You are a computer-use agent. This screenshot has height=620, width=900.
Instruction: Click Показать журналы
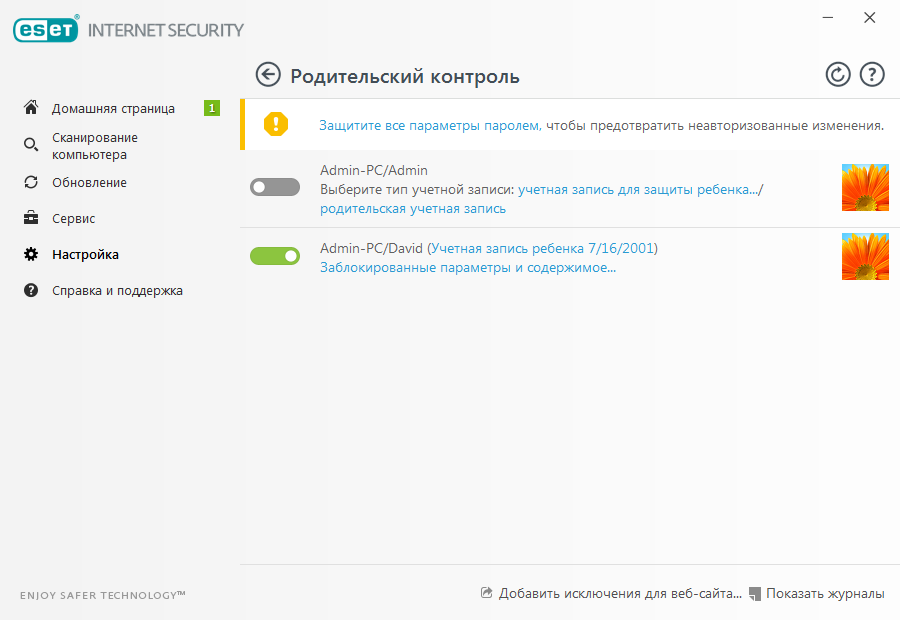tap(825, 594)
